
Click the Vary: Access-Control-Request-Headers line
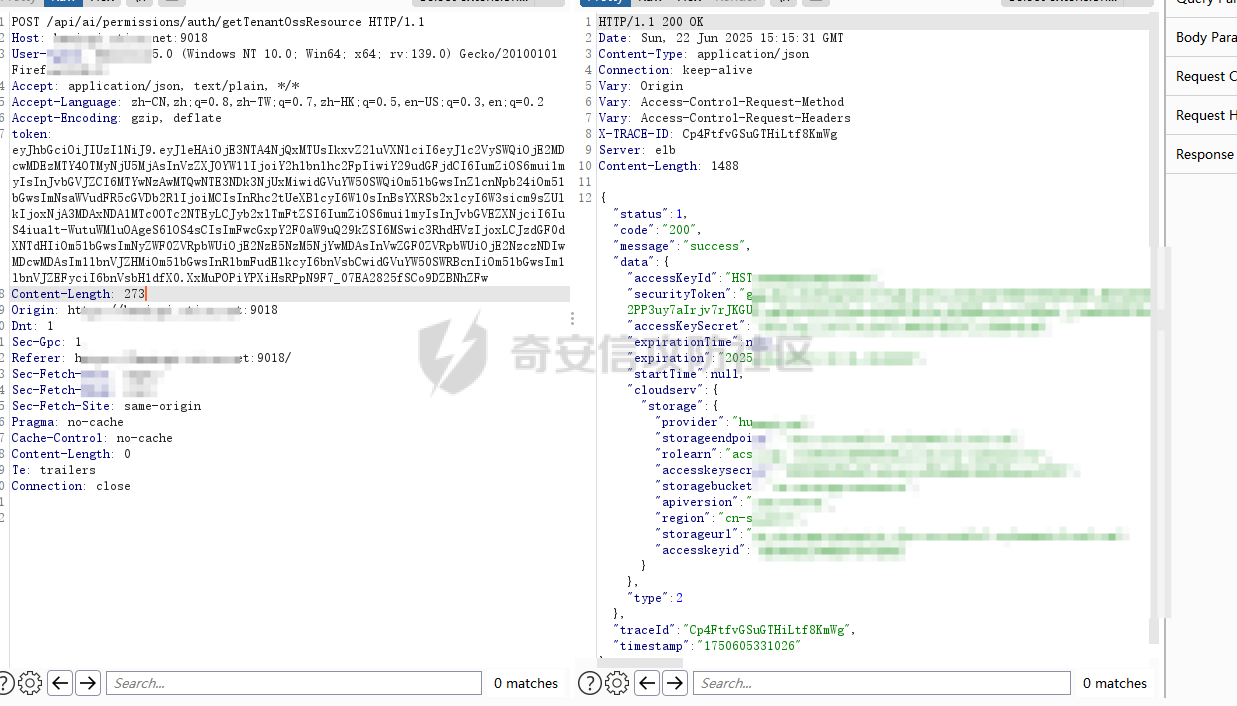[x=725, y=118]
